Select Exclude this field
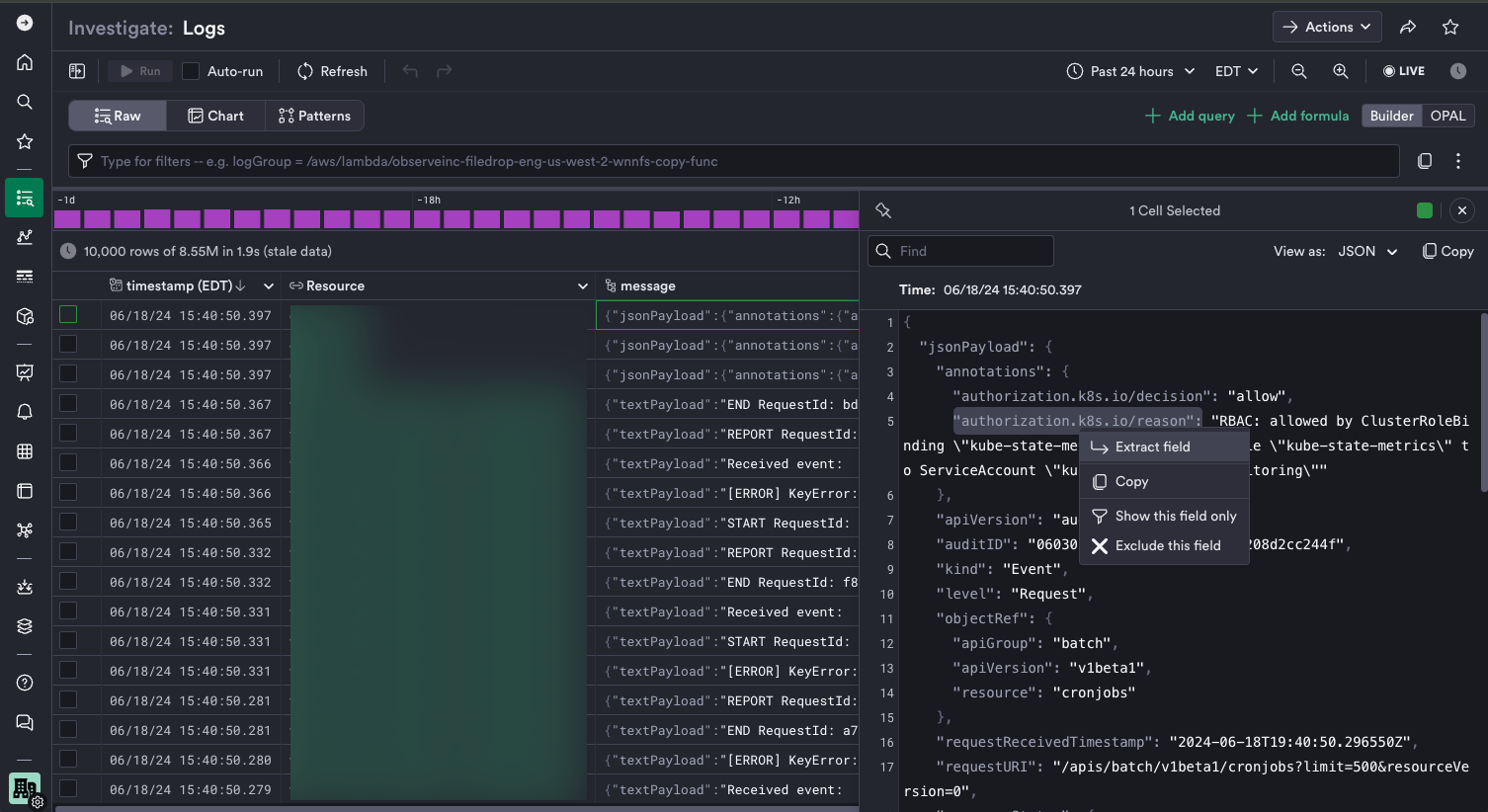The height and width of the screenshot is (812, 1488). click(x=1164, y=545)
